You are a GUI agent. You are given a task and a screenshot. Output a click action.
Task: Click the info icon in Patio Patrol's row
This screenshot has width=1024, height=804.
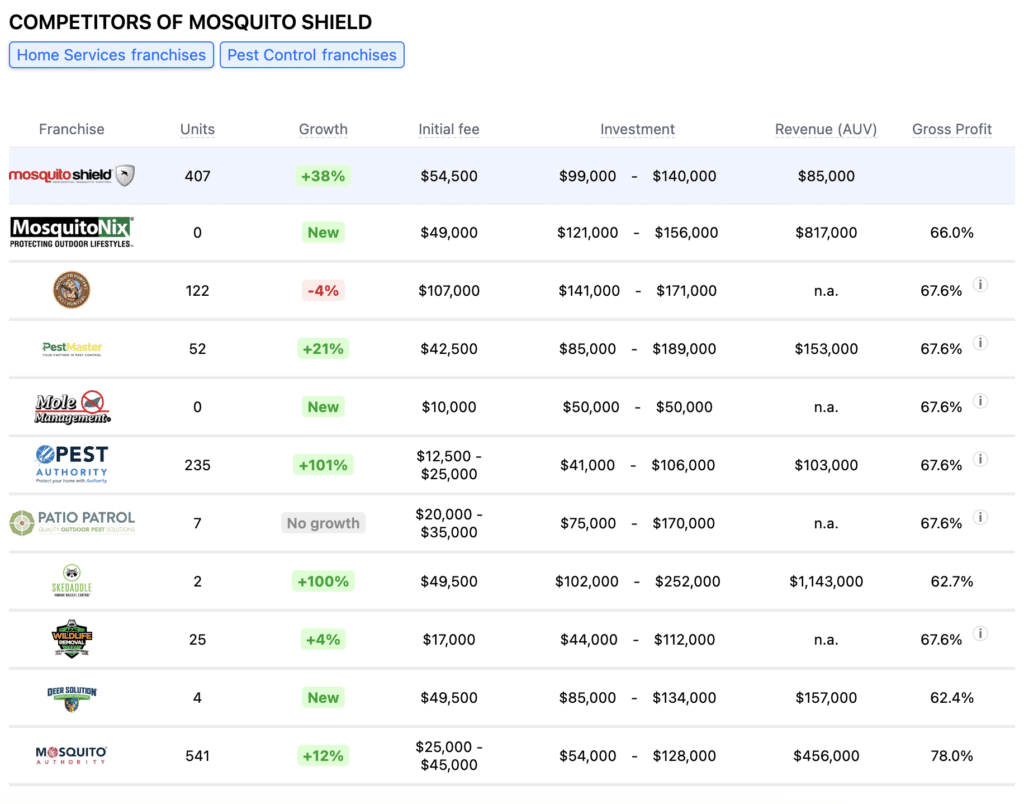980,517
